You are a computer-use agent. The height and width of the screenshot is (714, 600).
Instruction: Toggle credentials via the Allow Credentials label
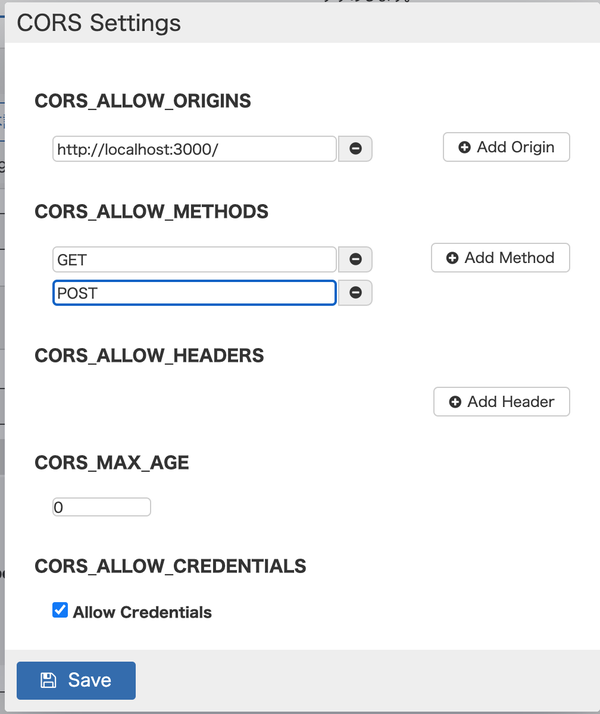pos(142,612)
